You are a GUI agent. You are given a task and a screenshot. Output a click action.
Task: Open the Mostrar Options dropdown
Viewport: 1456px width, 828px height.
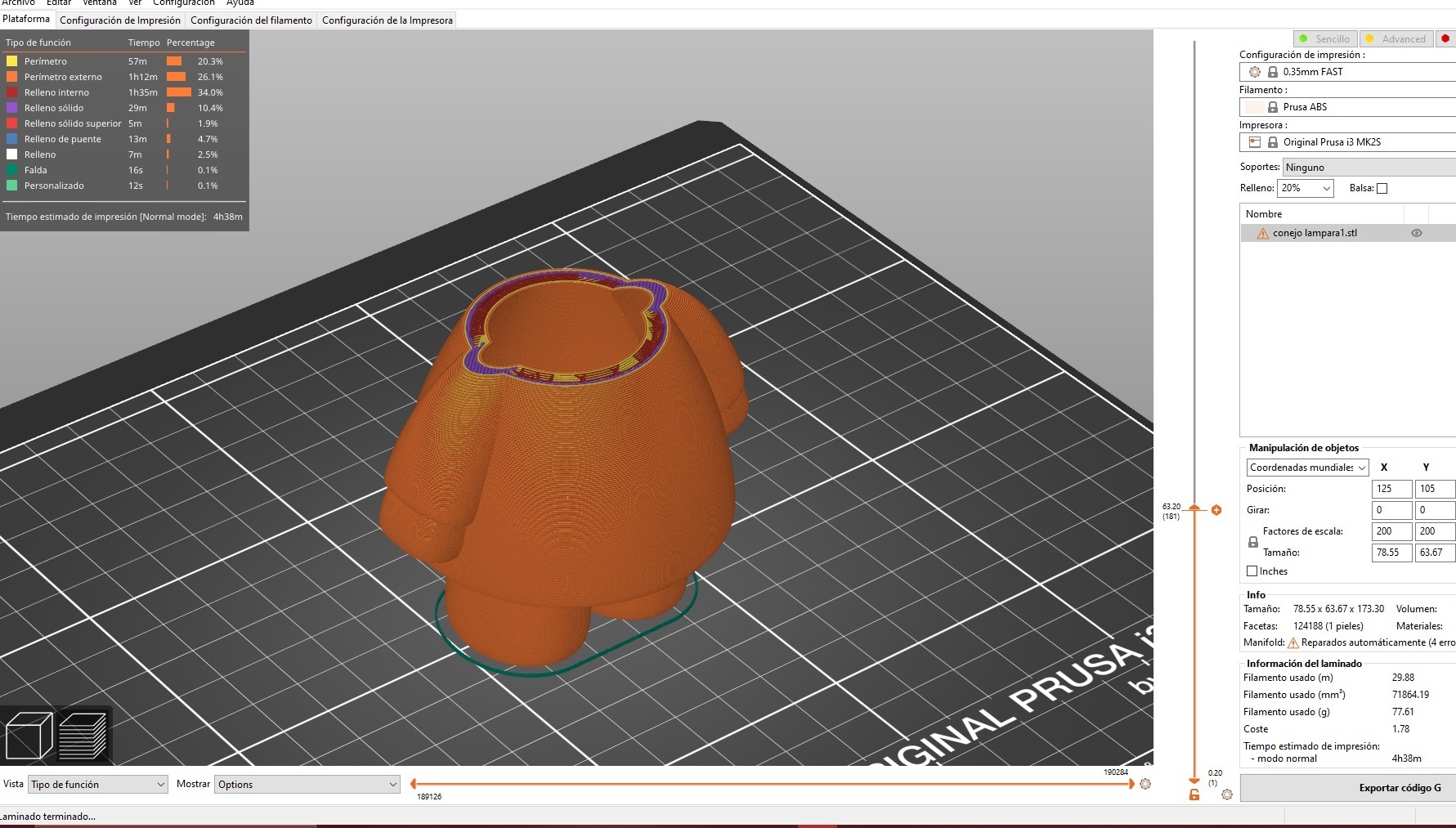307,784
